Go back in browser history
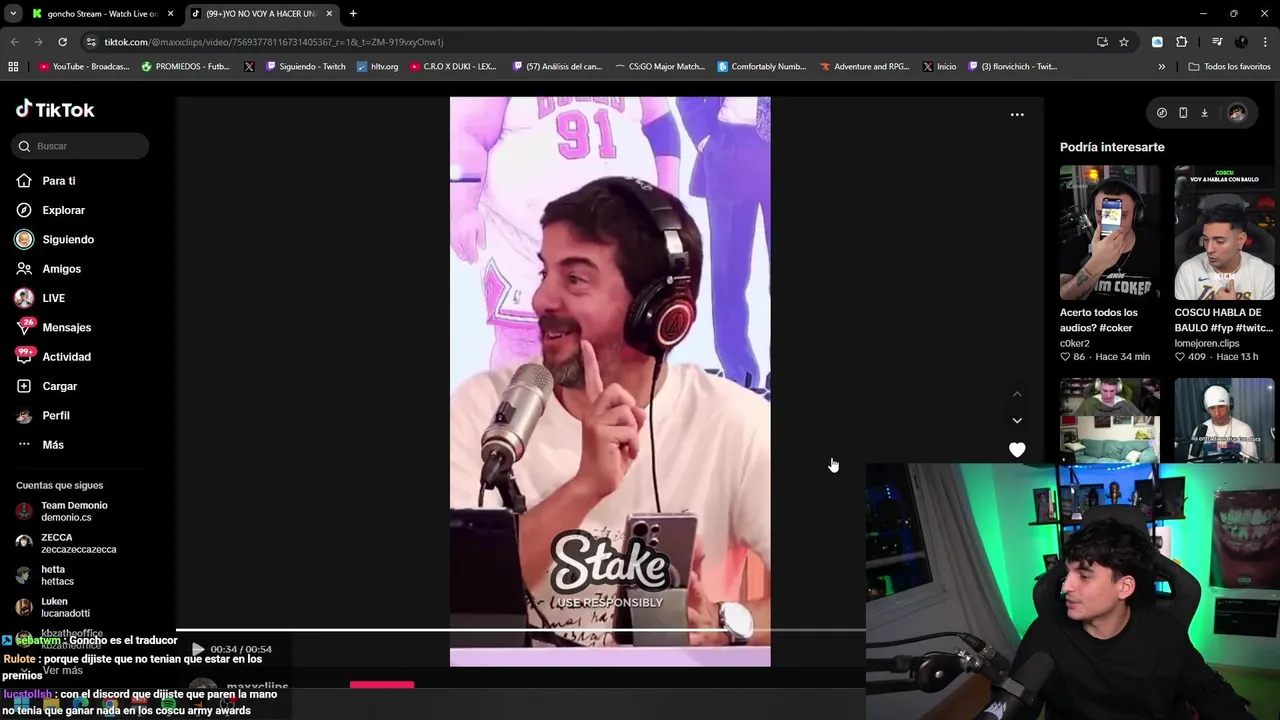Screen dimensions: 1280x720 14,42
